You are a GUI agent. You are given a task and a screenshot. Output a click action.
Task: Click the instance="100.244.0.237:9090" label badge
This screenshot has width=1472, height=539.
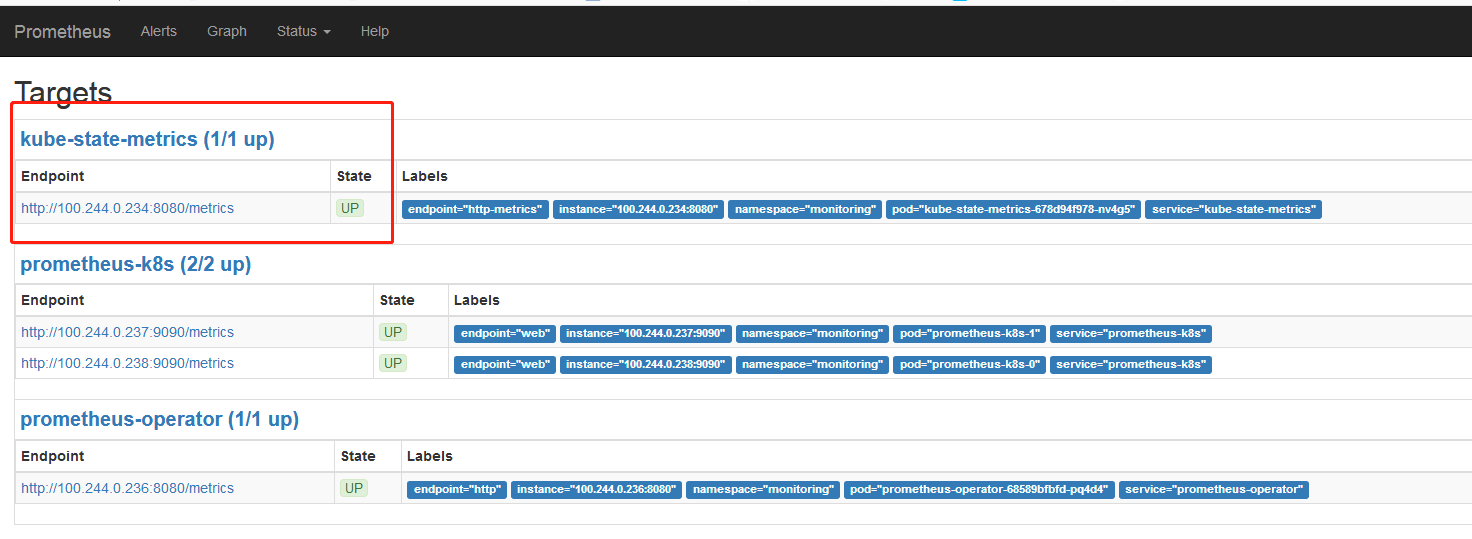tap(645, 333)
